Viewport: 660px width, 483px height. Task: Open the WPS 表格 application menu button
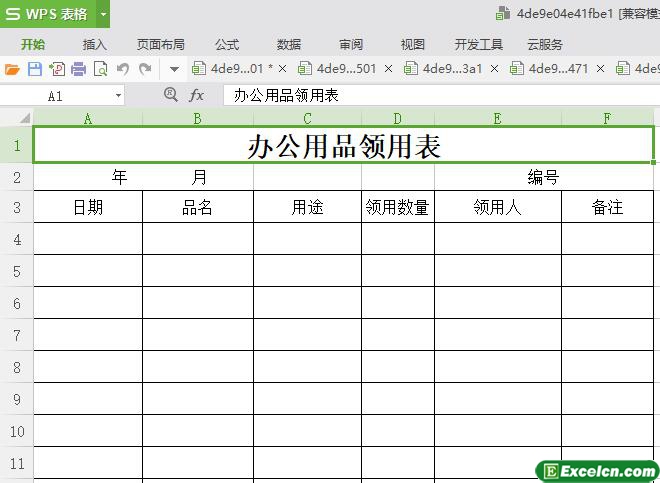point(48,14)
